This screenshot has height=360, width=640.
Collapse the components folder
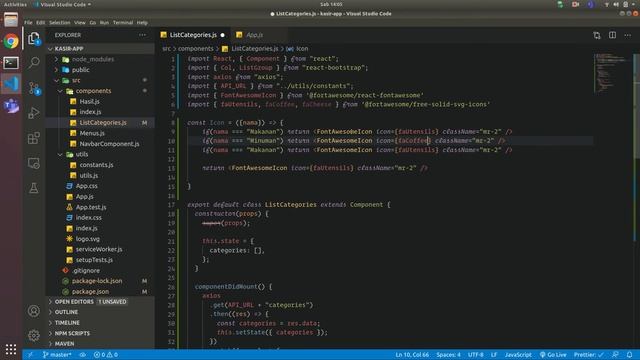point(60,91)
